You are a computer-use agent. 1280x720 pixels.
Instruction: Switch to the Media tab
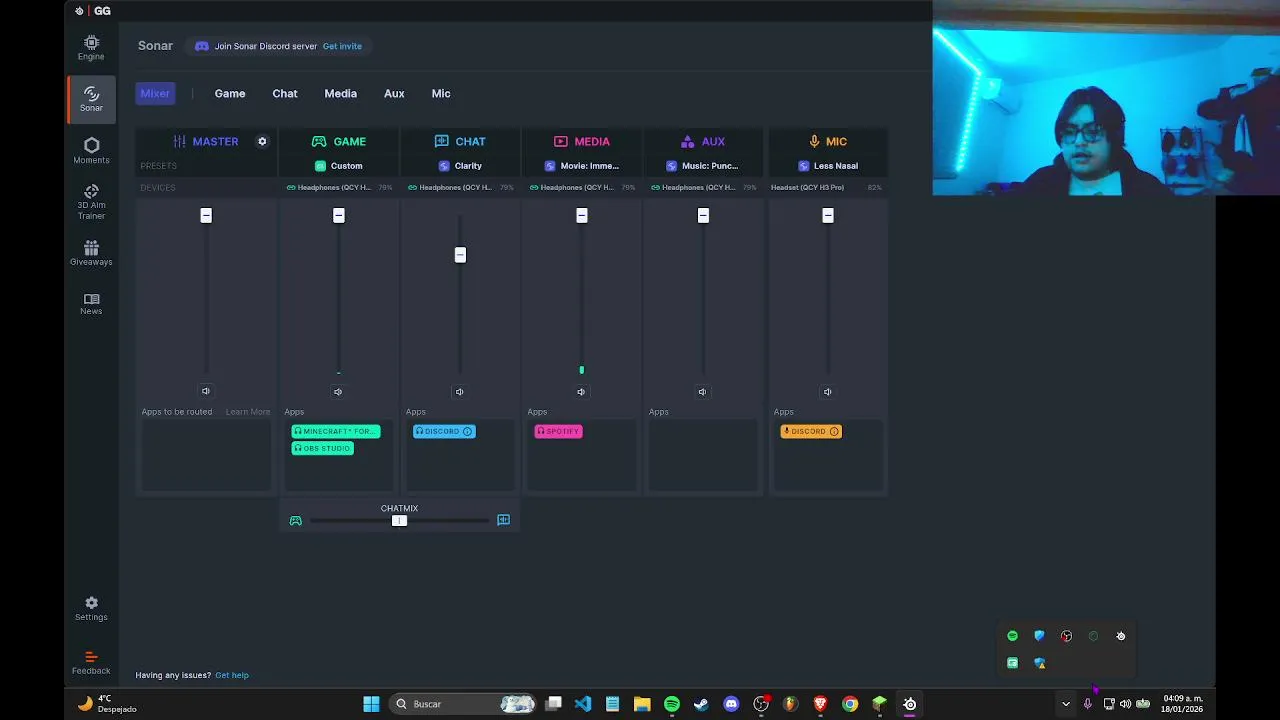tap(340, 93)
